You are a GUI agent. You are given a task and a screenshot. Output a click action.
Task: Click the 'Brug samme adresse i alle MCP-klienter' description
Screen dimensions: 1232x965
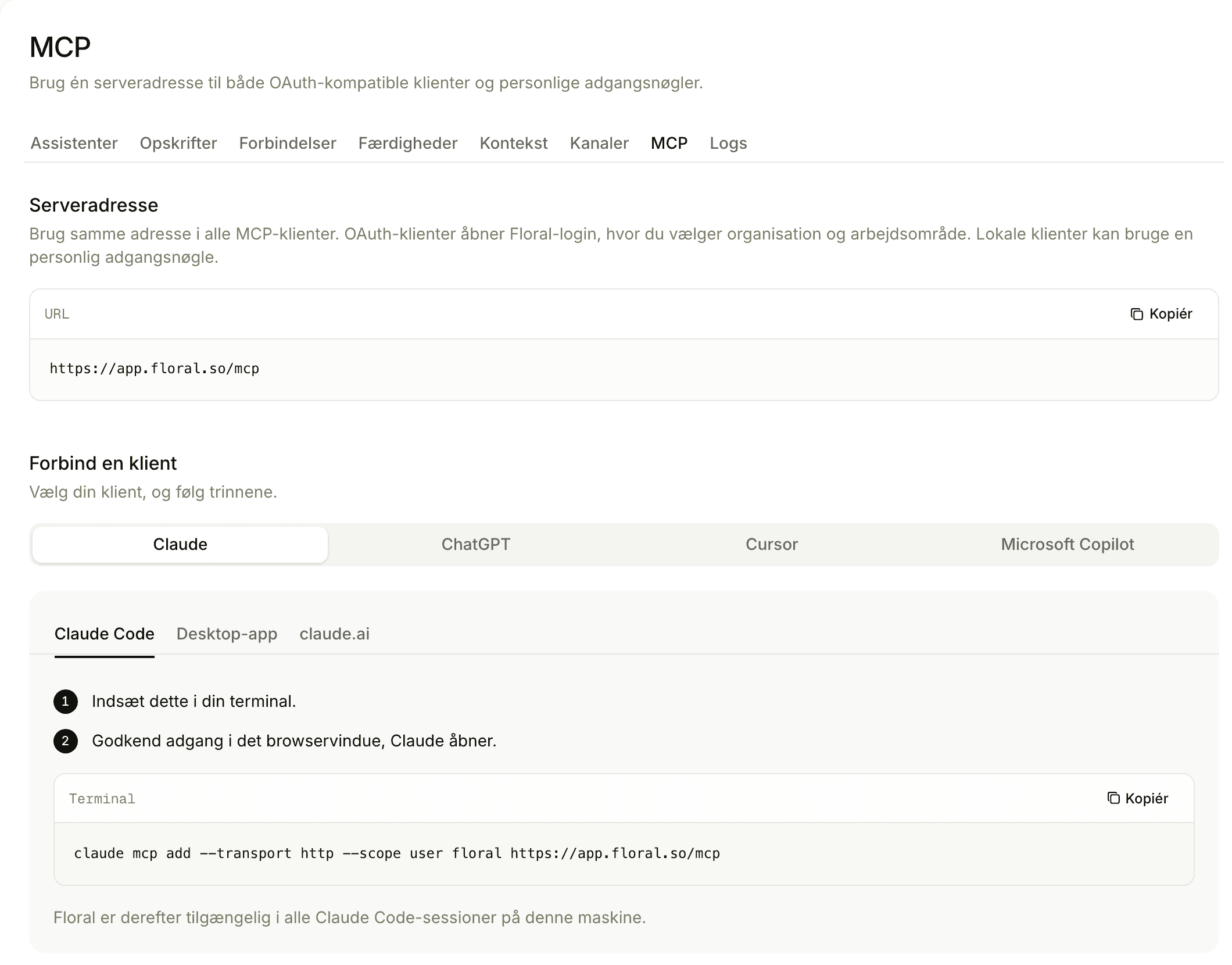pyautogui.click(x=611, y=245)
